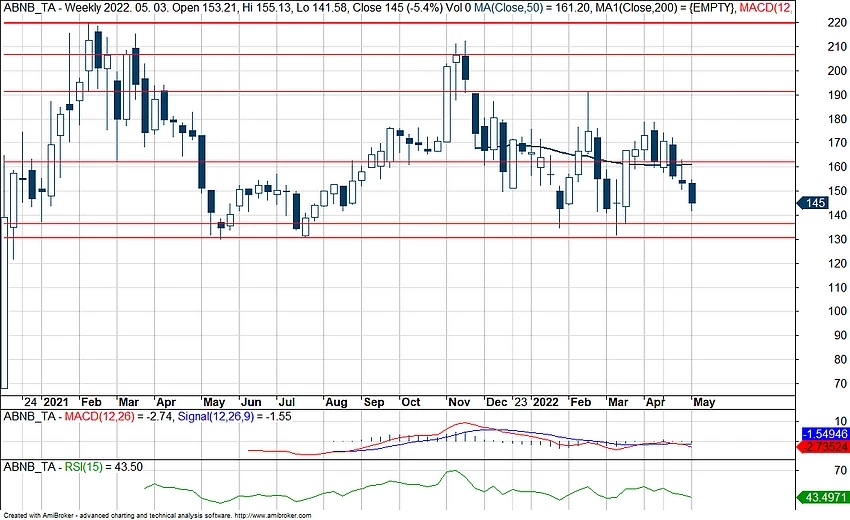Click the Sep label on time axis
Image resolution: width=850 pixels, height=520 pixels.
374,402
